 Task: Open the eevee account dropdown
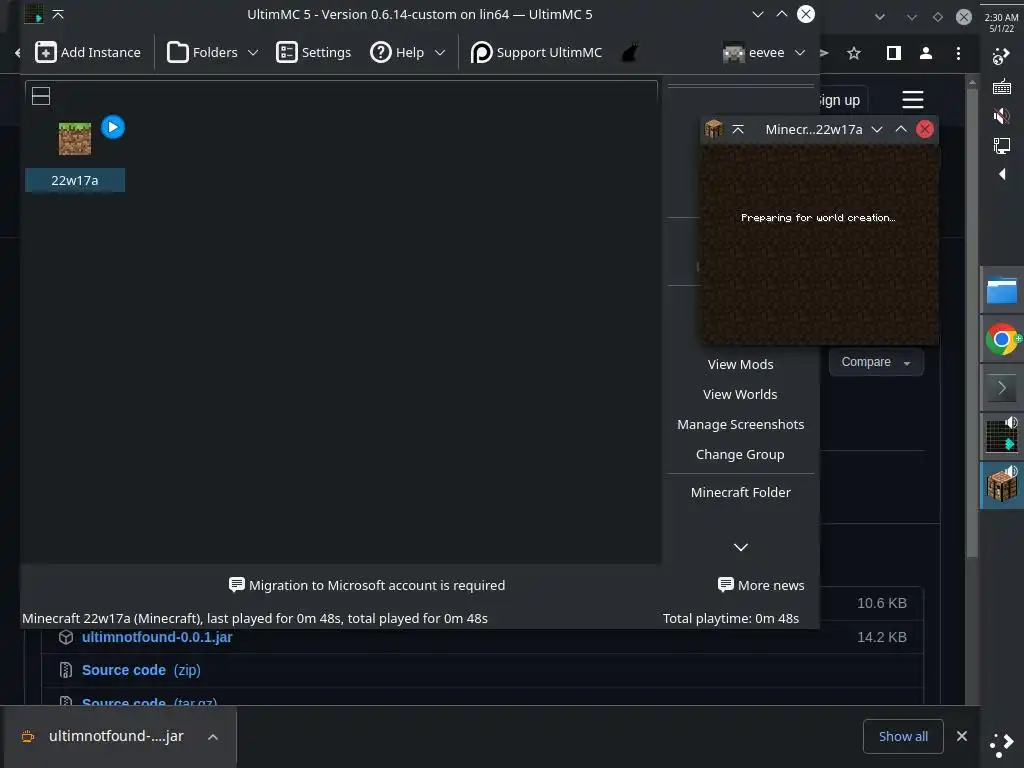pyautogui.click(x=763, y=52)
